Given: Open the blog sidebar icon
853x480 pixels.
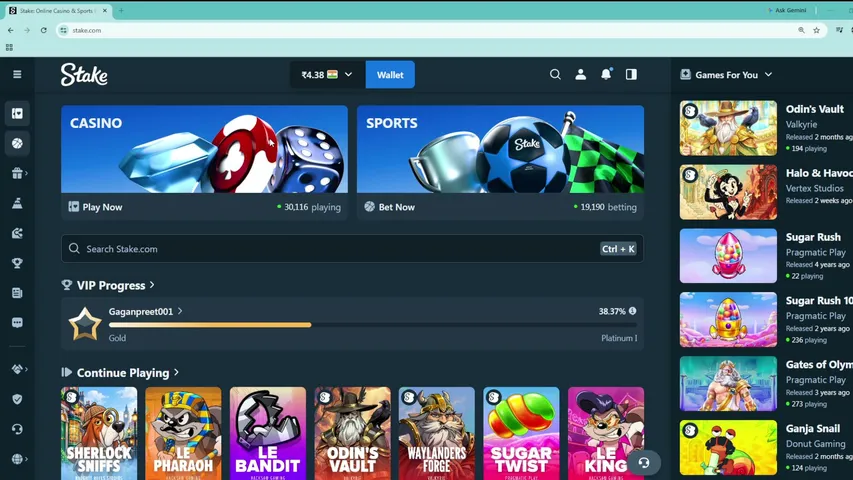Looking at the screenshot, I should [x=17, y=293].
